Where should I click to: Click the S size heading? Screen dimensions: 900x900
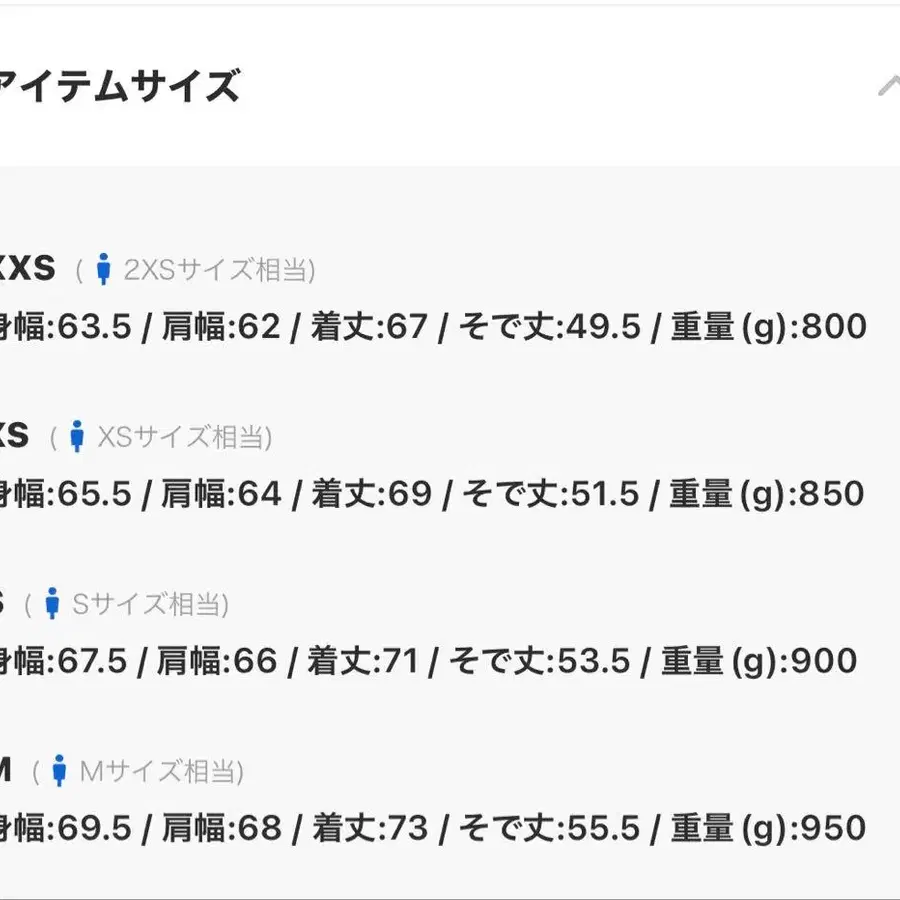click(x=4, y=603)
